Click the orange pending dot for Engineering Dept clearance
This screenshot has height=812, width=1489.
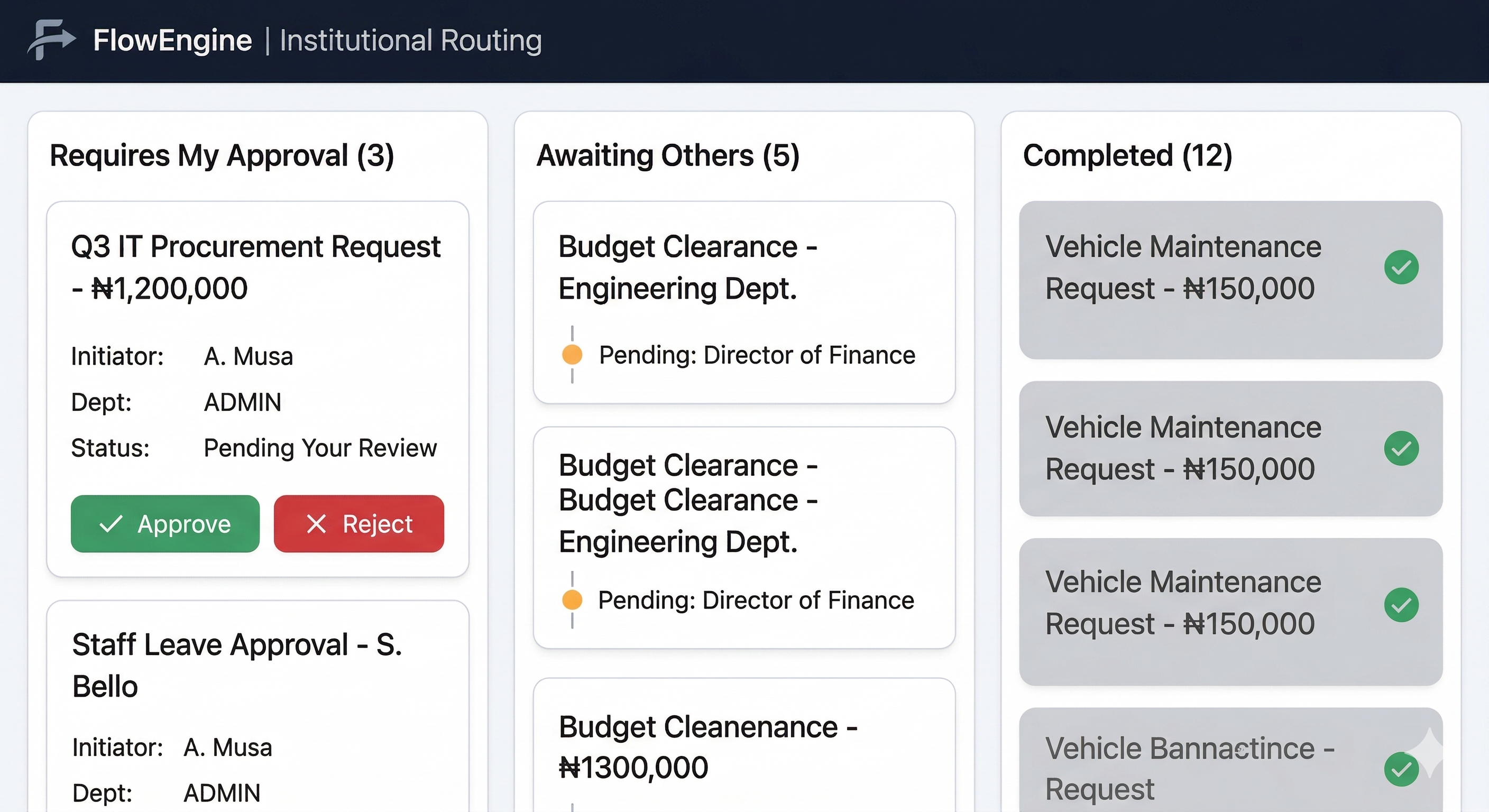click(x=572, y=354)
